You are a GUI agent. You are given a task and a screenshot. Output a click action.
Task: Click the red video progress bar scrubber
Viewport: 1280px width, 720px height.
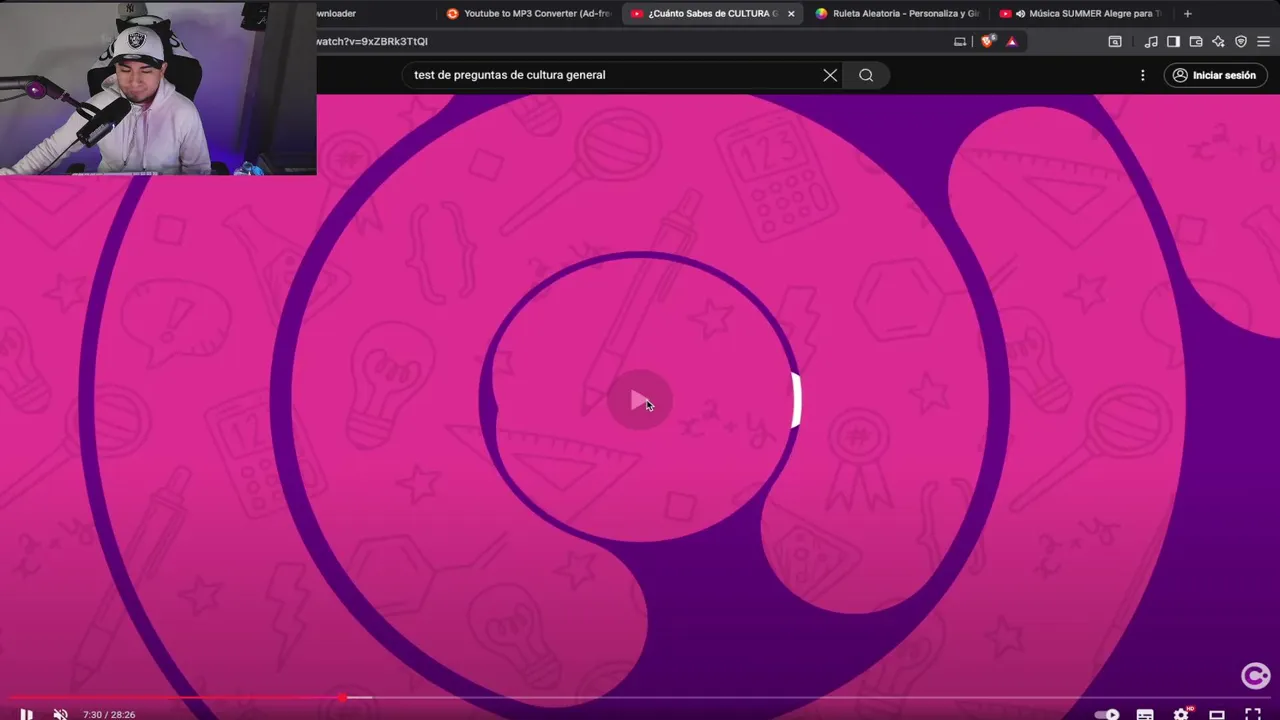pos(343,697)
